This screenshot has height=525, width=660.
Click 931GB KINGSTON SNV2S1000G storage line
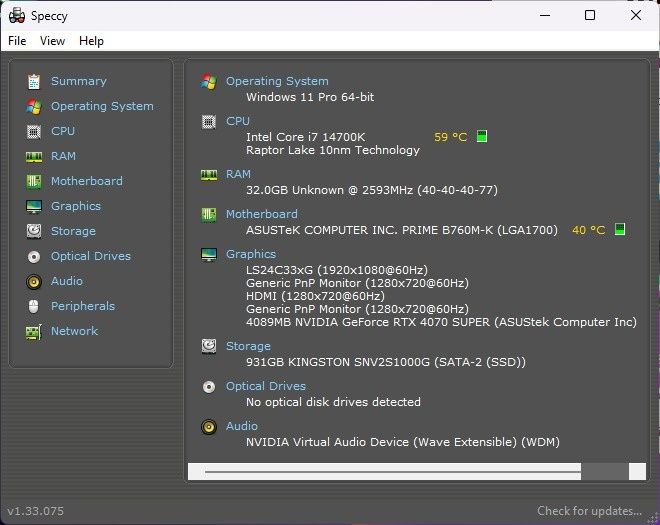tap(386, 362)
